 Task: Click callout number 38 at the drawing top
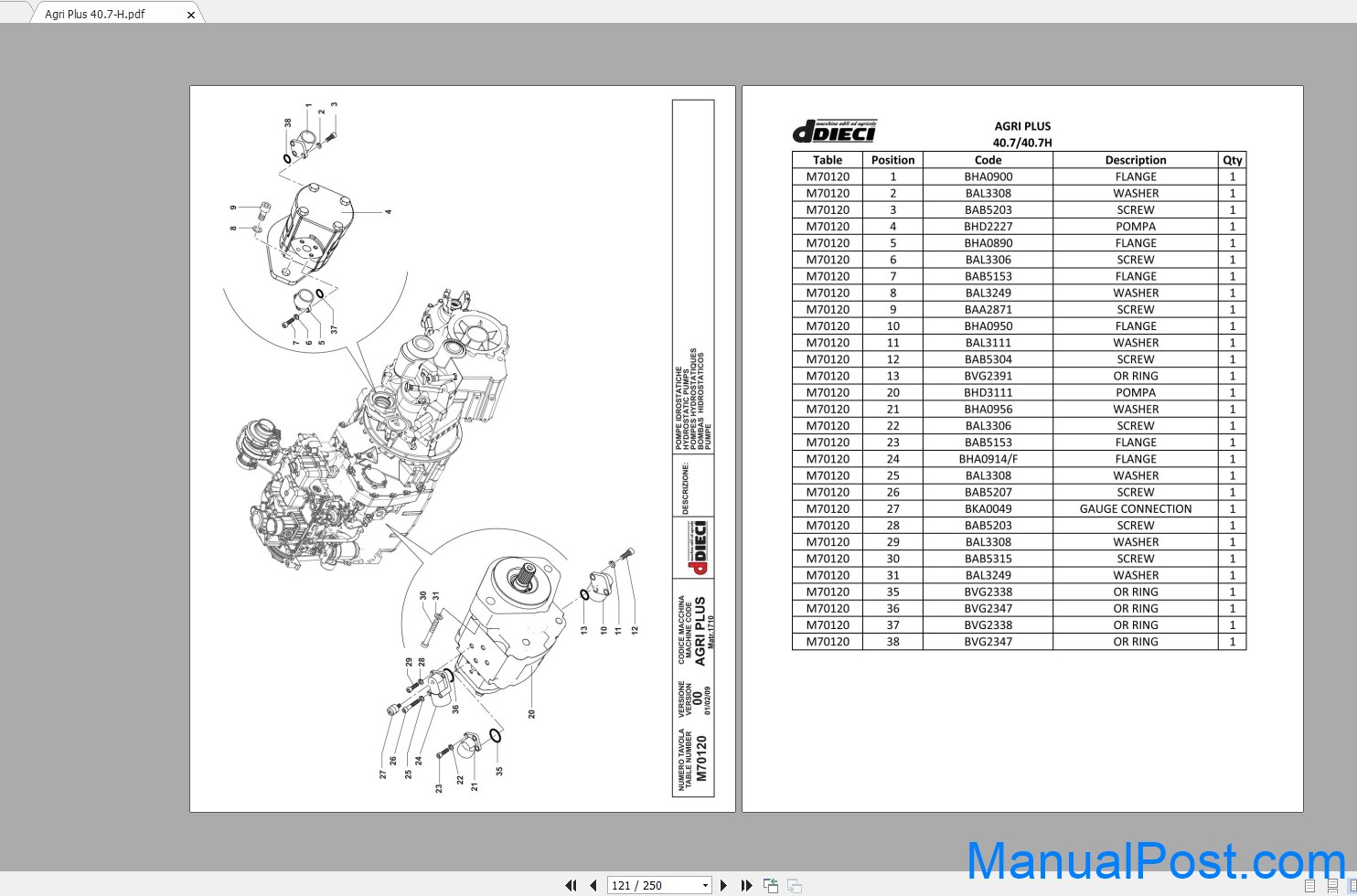287,123
